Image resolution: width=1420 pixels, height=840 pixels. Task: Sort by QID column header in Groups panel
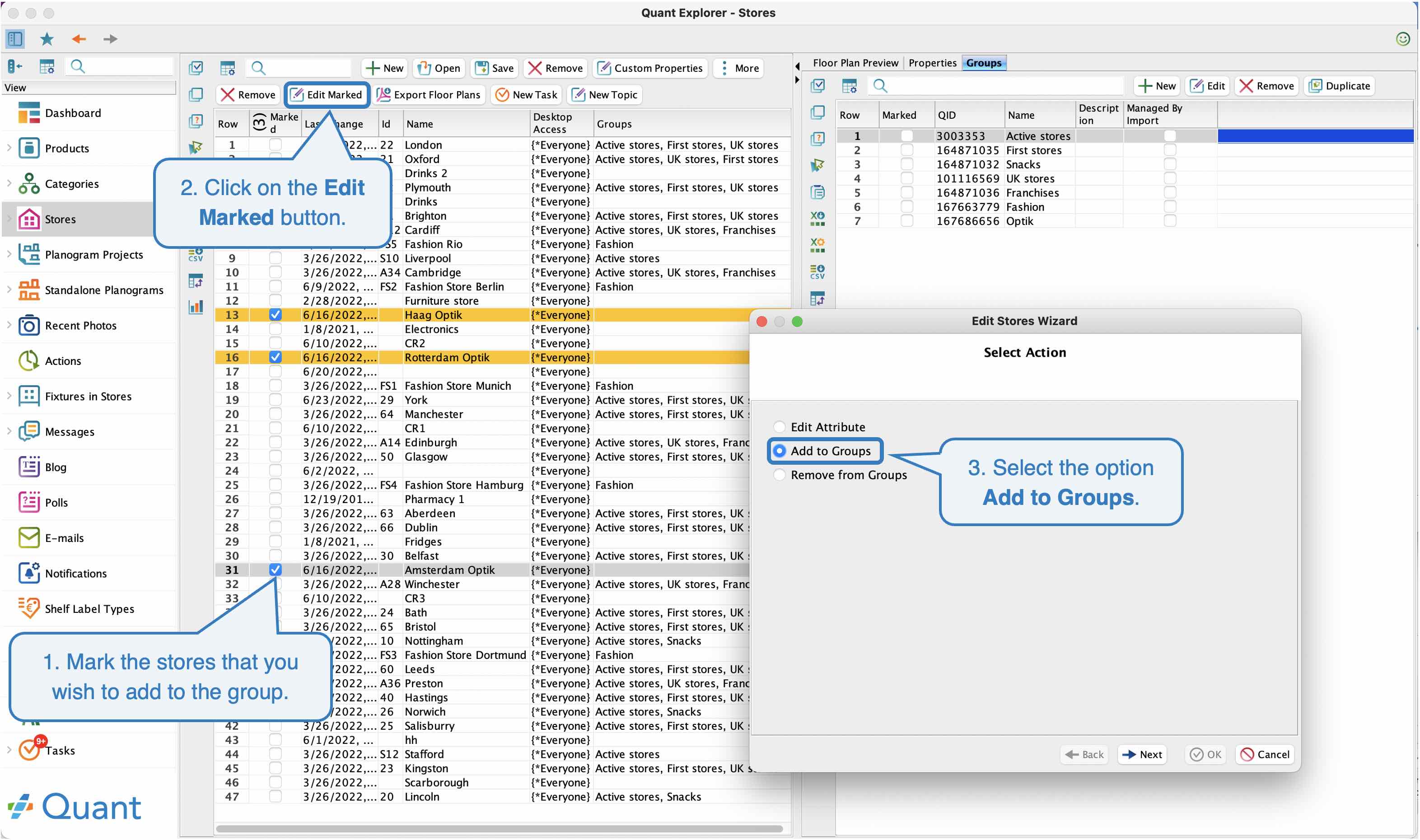pos(970,115)
